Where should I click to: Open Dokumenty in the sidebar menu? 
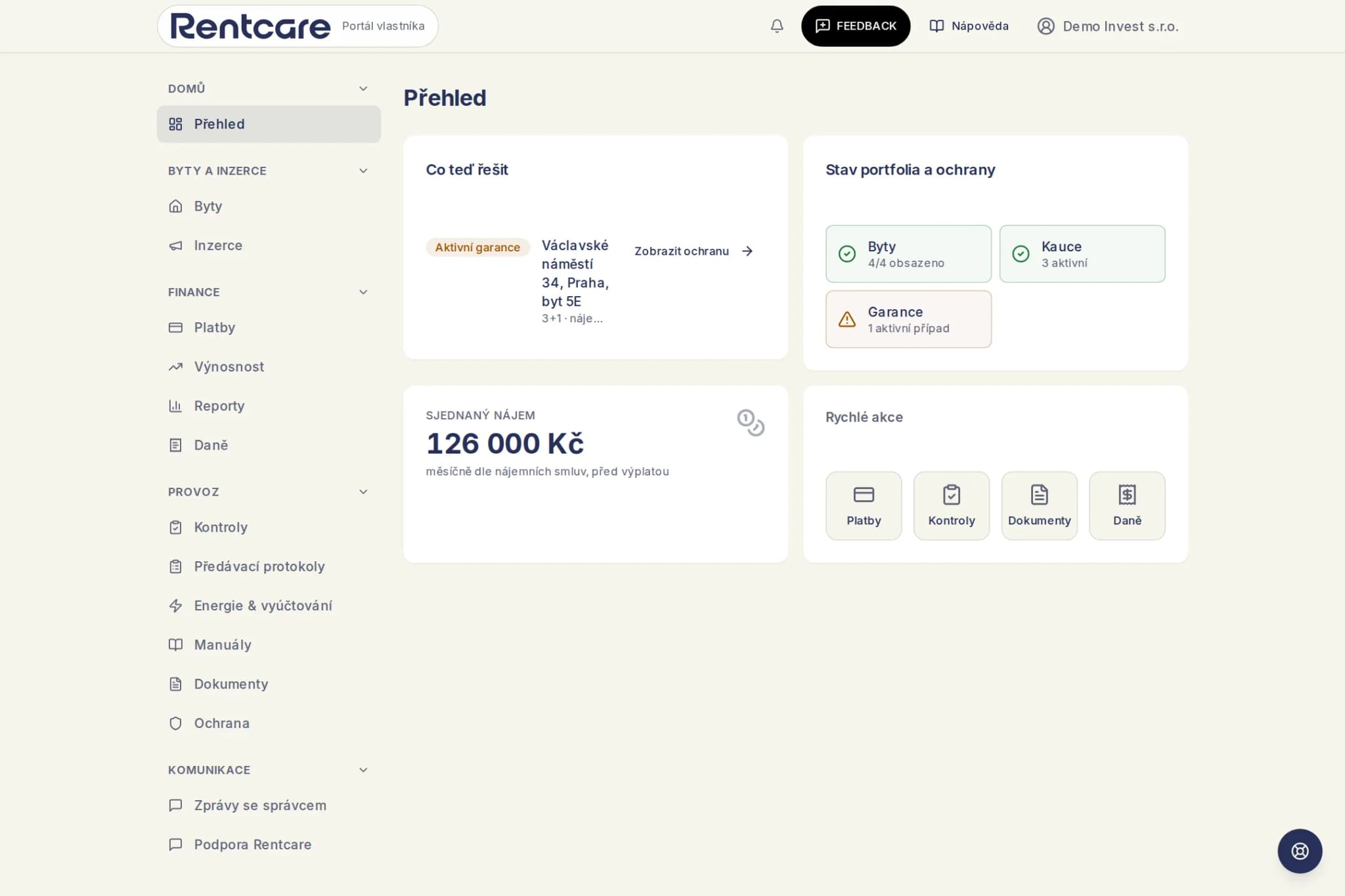tap(269, 684)
